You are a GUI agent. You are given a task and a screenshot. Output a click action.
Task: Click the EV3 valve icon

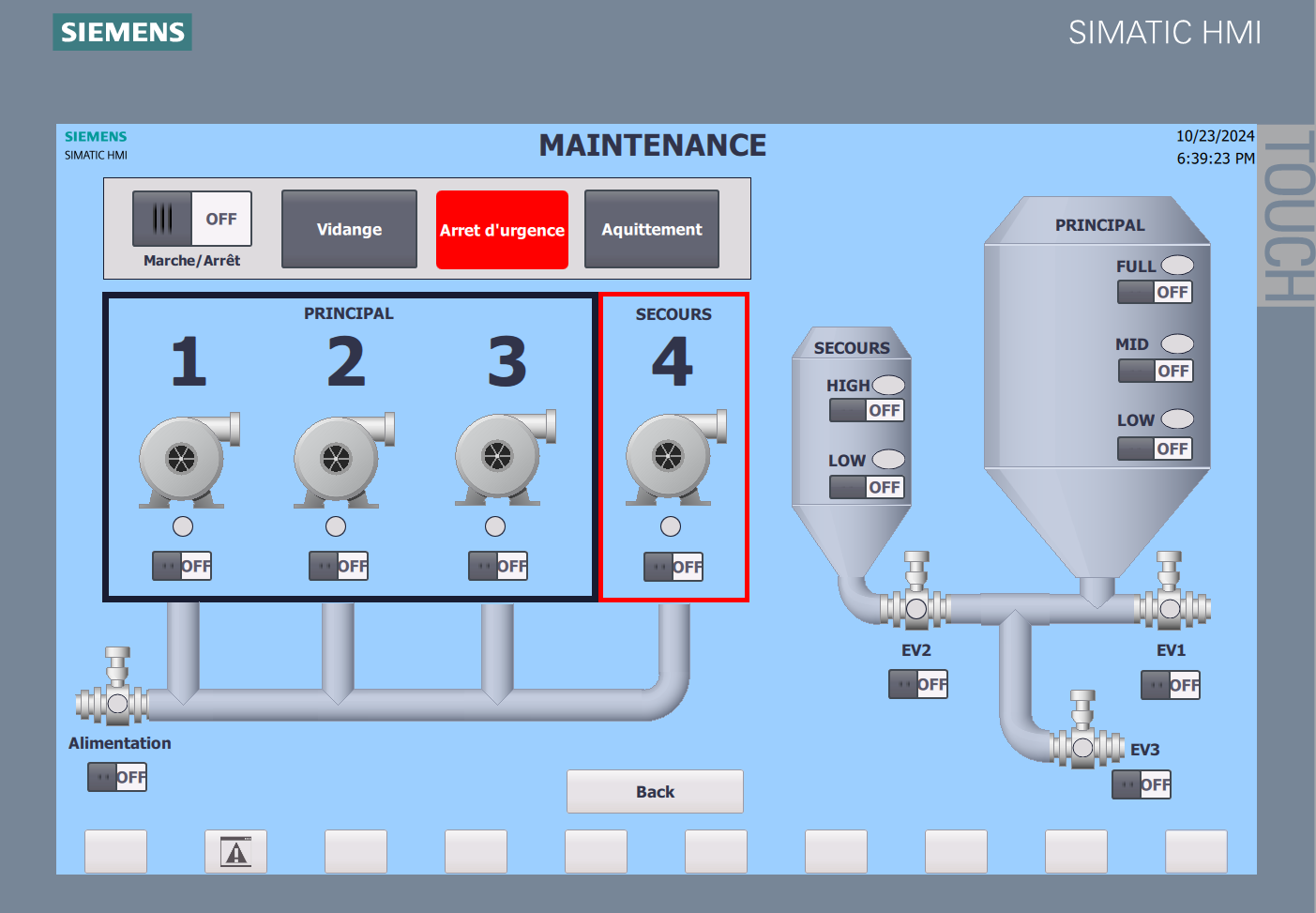pos(1085,731)
